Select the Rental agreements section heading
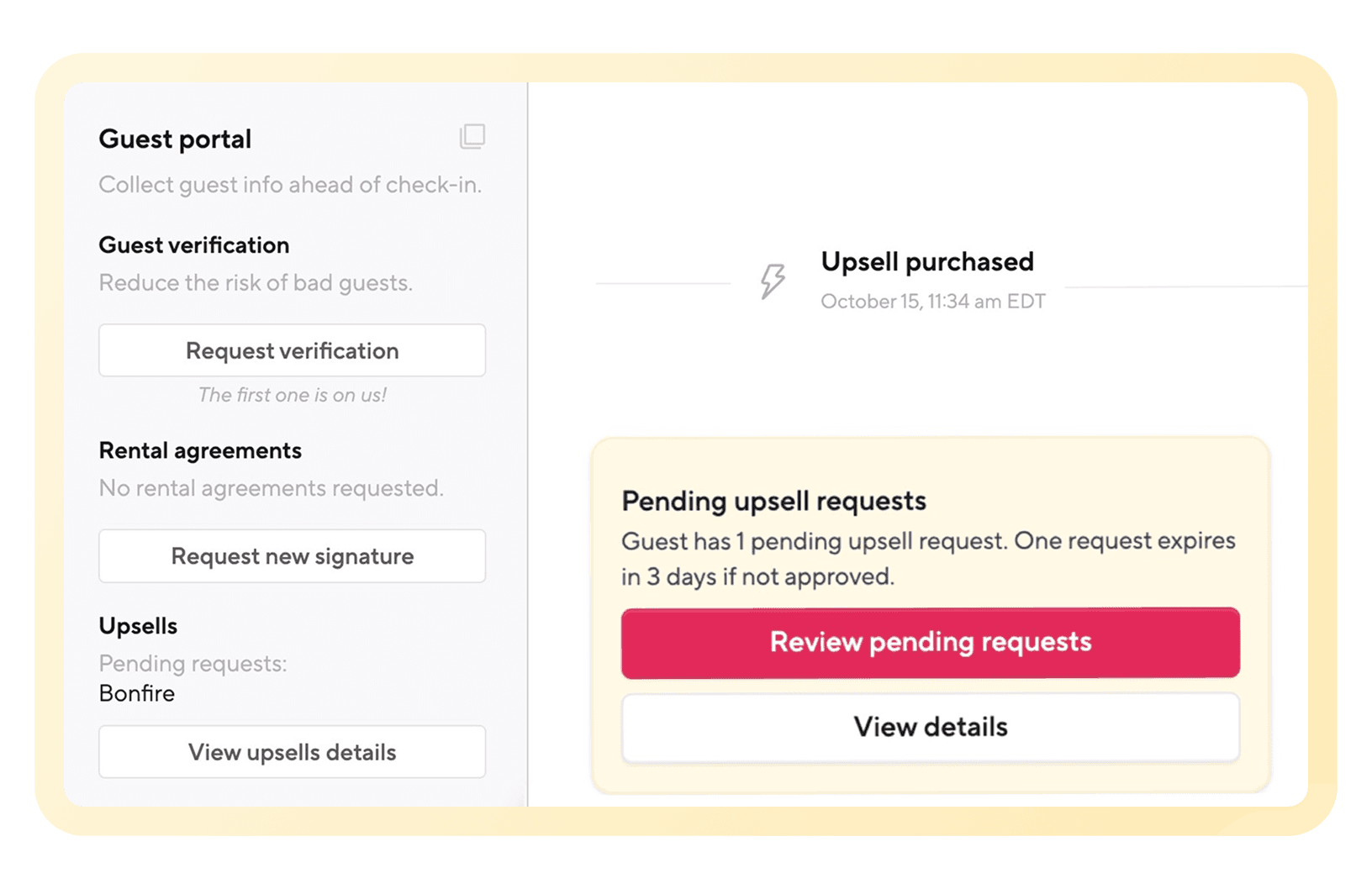Image resolution: width=1372 pixels, height=889 pixels. pyautogui.click(x=200, y=450)
